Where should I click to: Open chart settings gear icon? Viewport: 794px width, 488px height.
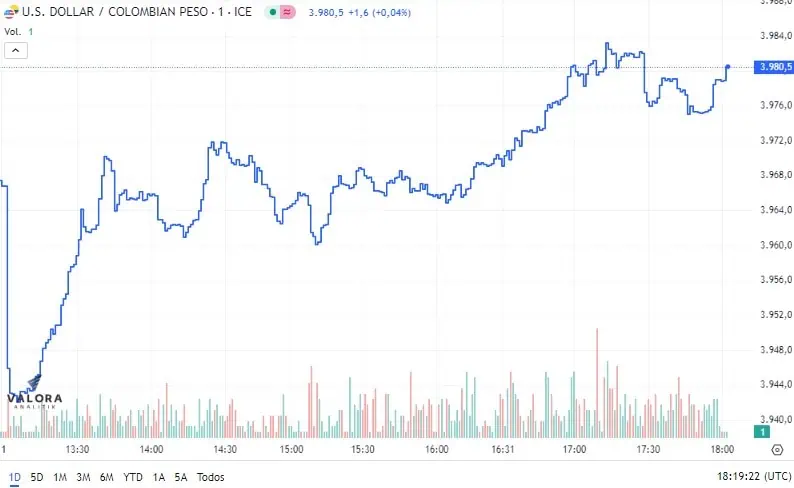pyautogui.click(x=777, y=450)
